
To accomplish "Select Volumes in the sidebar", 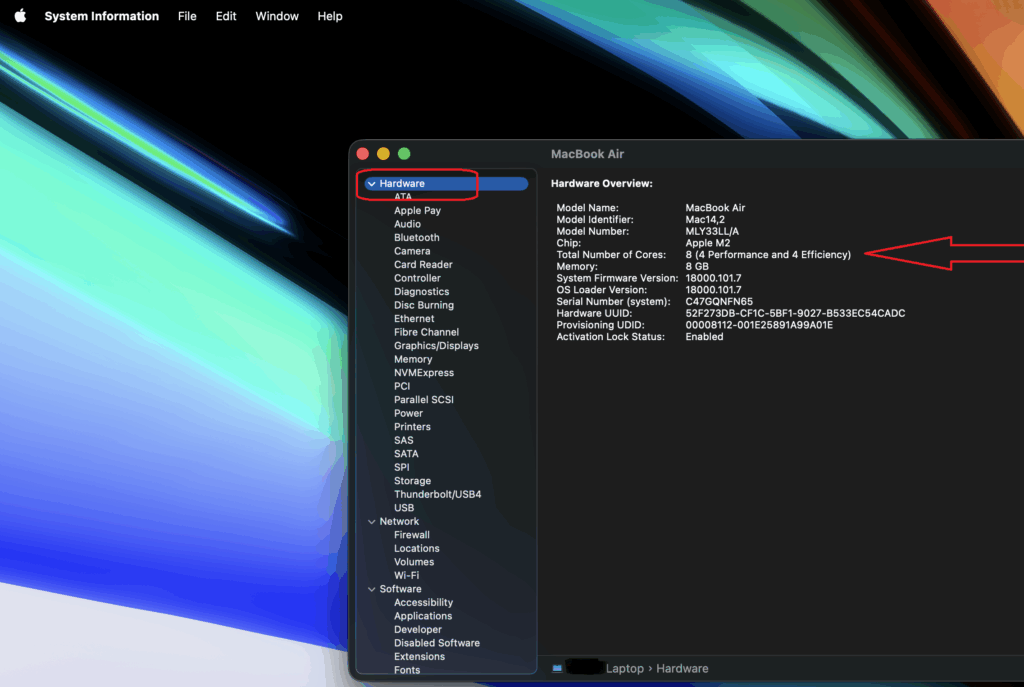I will point(414,562).
